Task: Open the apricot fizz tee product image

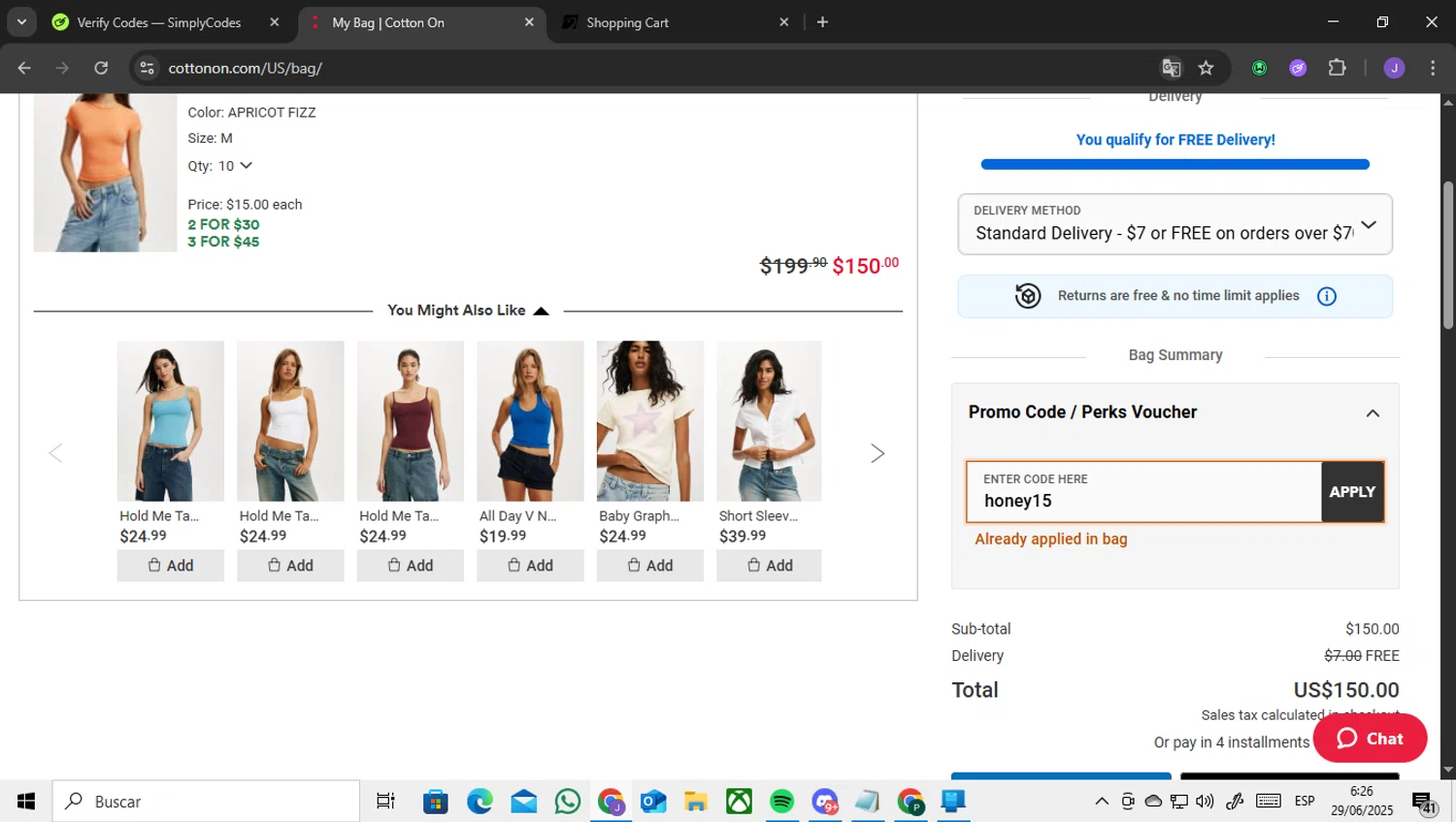Action: click(105, 173)
